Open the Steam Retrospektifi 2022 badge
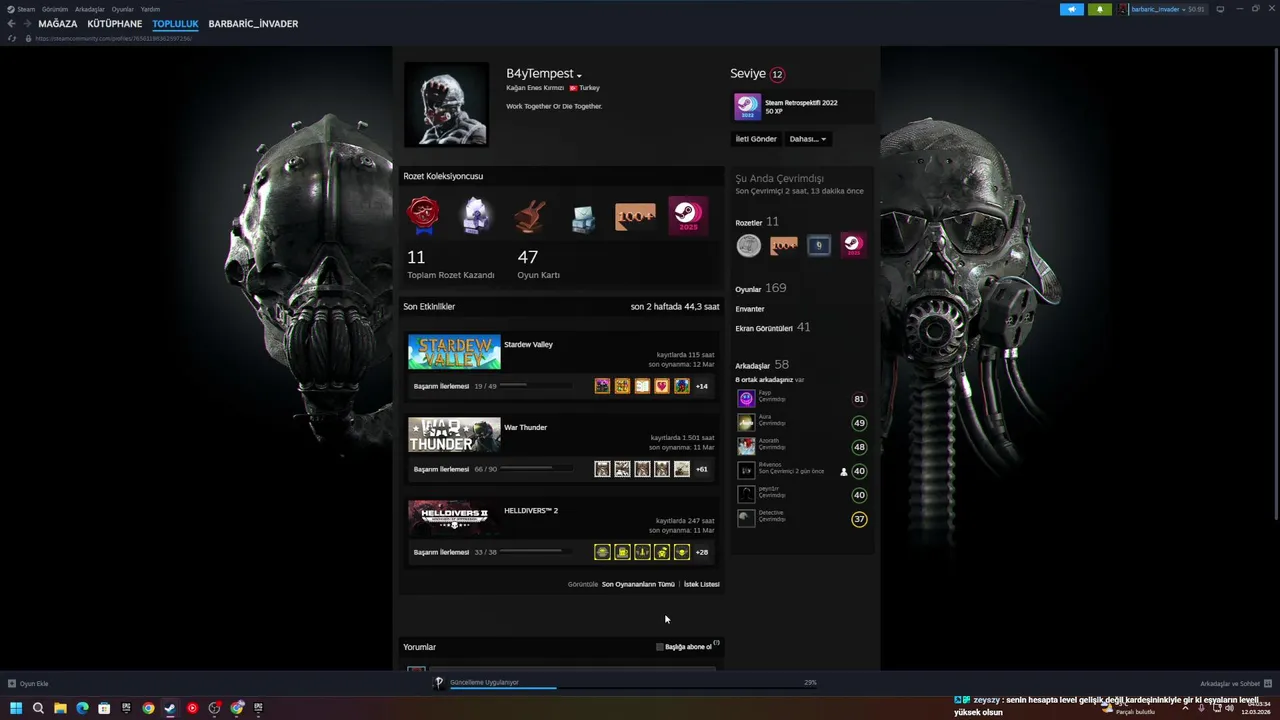1280x720 pixels. (747, 107)
